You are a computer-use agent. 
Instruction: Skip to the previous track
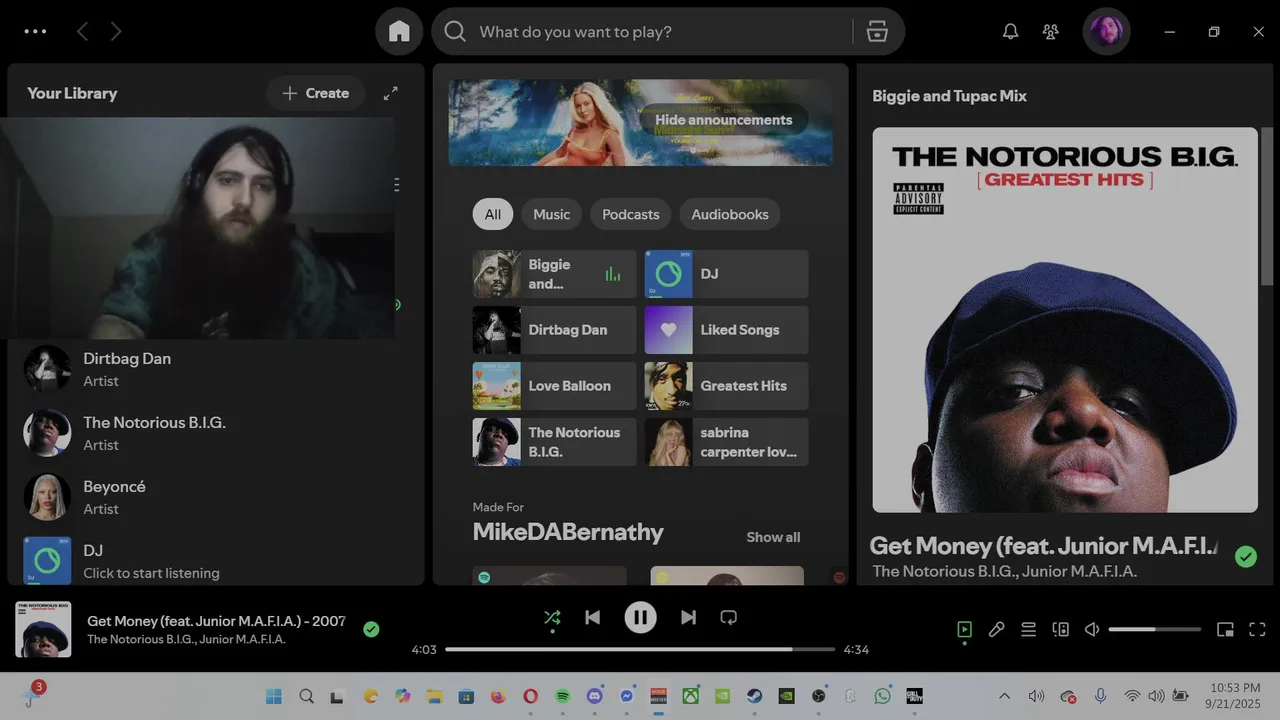pos(592,617)
